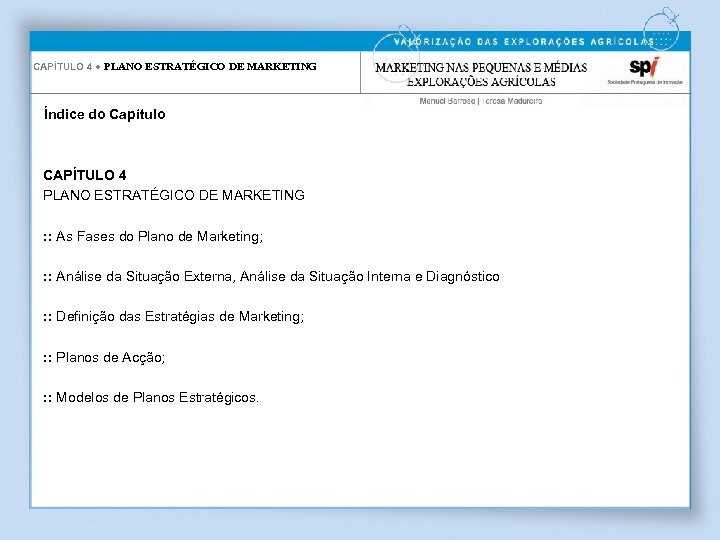Image resolution: width=720 pixels, height=540 pixels.
Task: Click bold header 'PLANO ESTRATÉGICO DE MARKETING'
Action: (210, 67)
